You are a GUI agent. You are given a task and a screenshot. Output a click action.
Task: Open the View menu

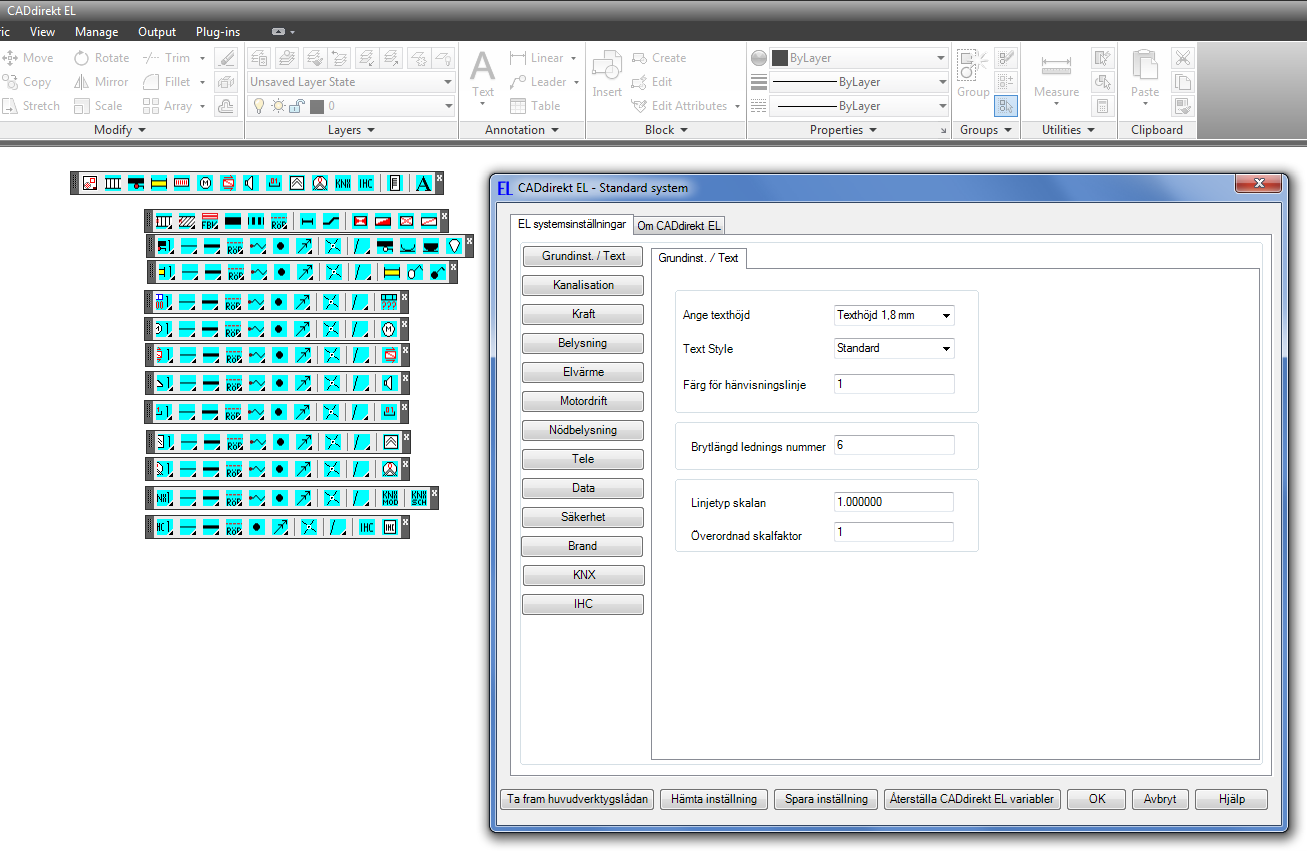pos(42,32)
